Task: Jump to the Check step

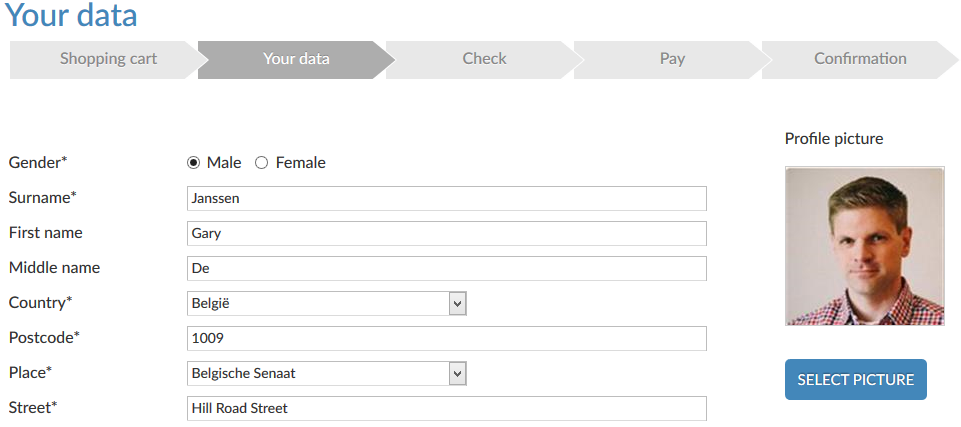Action: click(x=484, y=59)
